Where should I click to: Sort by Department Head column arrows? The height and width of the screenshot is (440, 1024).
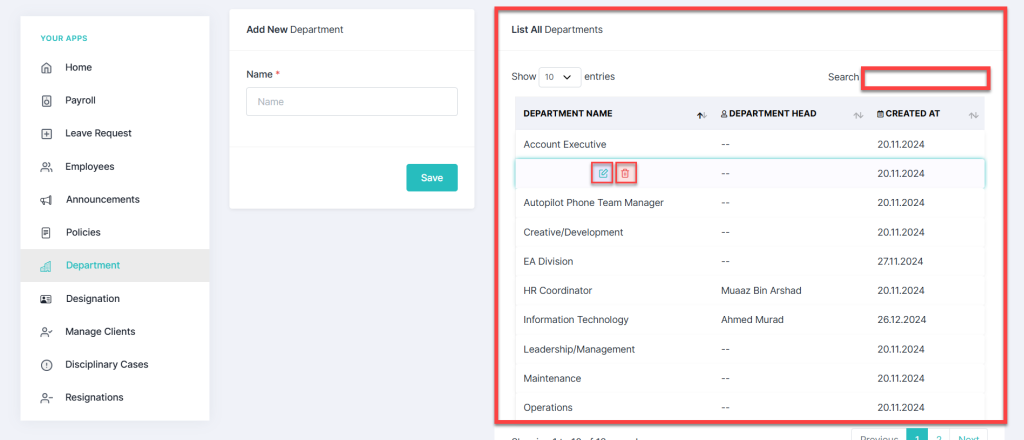click(858, 115)
